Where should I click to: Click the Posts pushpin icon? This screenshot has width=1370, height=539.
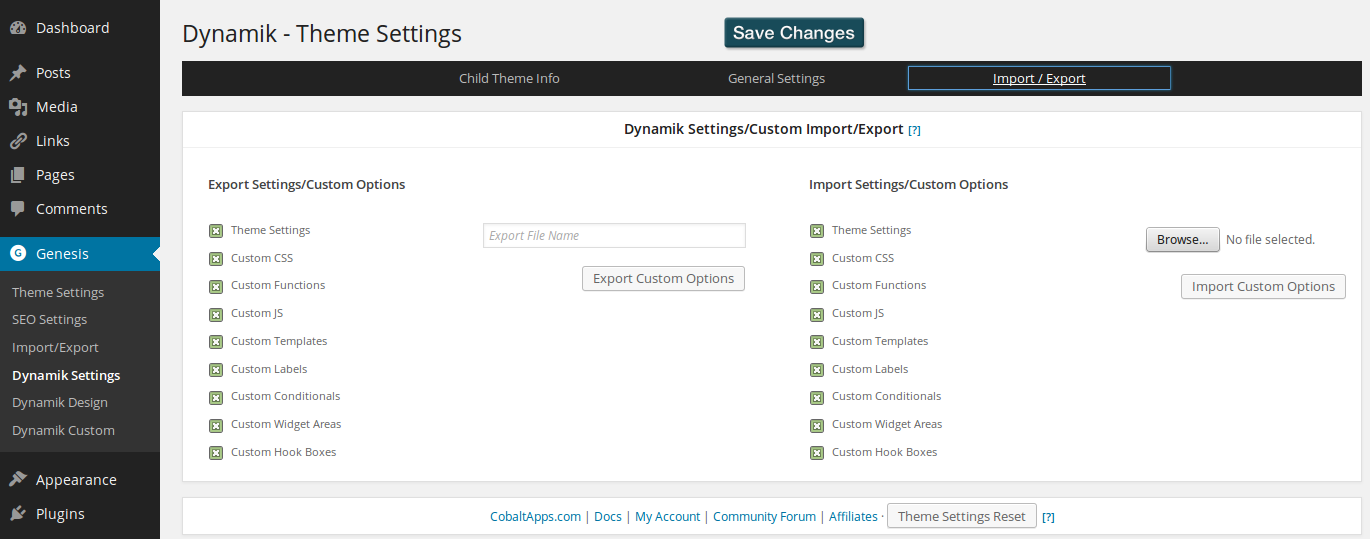18,73
